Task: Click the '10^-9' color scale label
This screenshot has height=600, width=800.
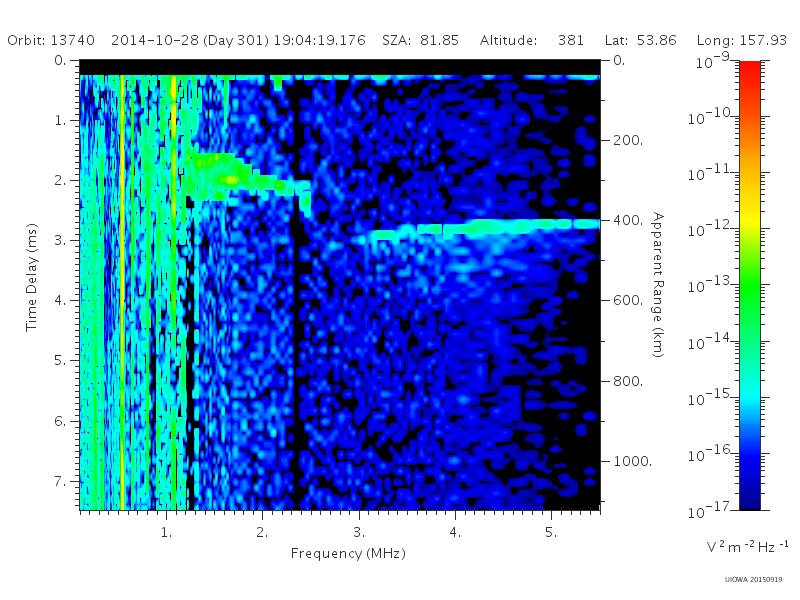Action: (713, 62)
